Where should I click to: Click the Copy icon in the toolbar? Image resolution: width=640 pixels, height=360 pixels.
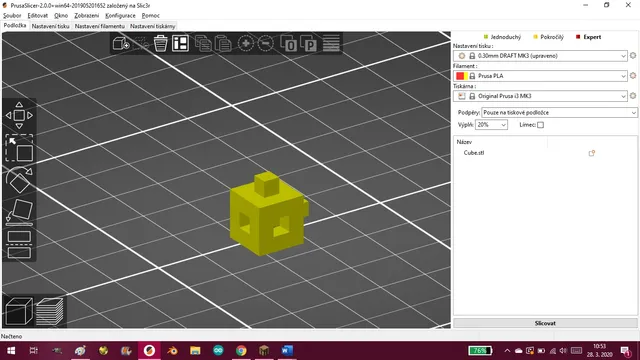click(x=203, y=43)
